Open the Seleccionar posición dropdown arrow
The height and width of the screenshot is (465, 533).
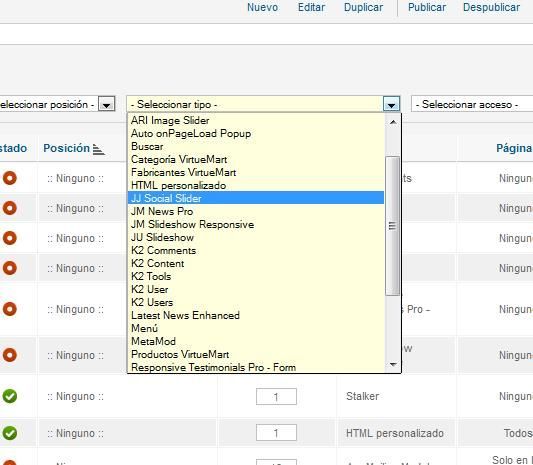click(x=106, y=104)
